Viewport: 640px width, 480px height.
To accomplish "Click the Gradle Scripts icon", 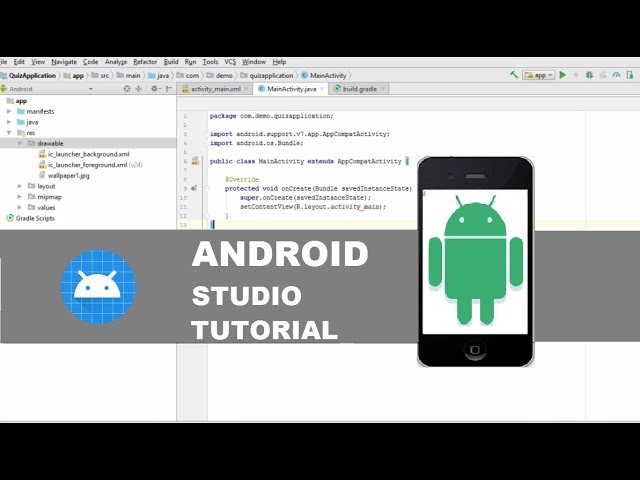I will tap(10, 218).
